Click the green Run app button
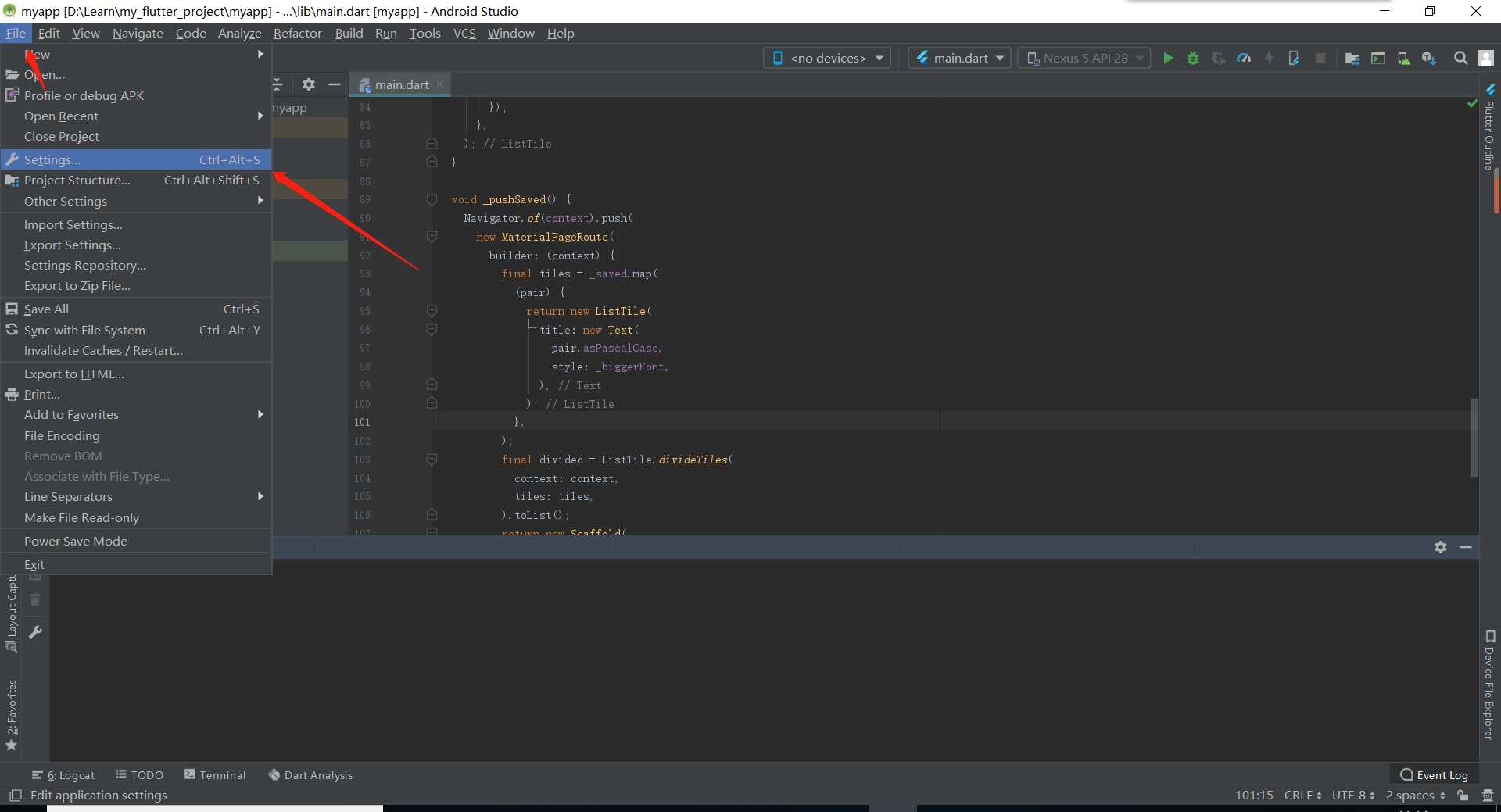 [1168, 58]
